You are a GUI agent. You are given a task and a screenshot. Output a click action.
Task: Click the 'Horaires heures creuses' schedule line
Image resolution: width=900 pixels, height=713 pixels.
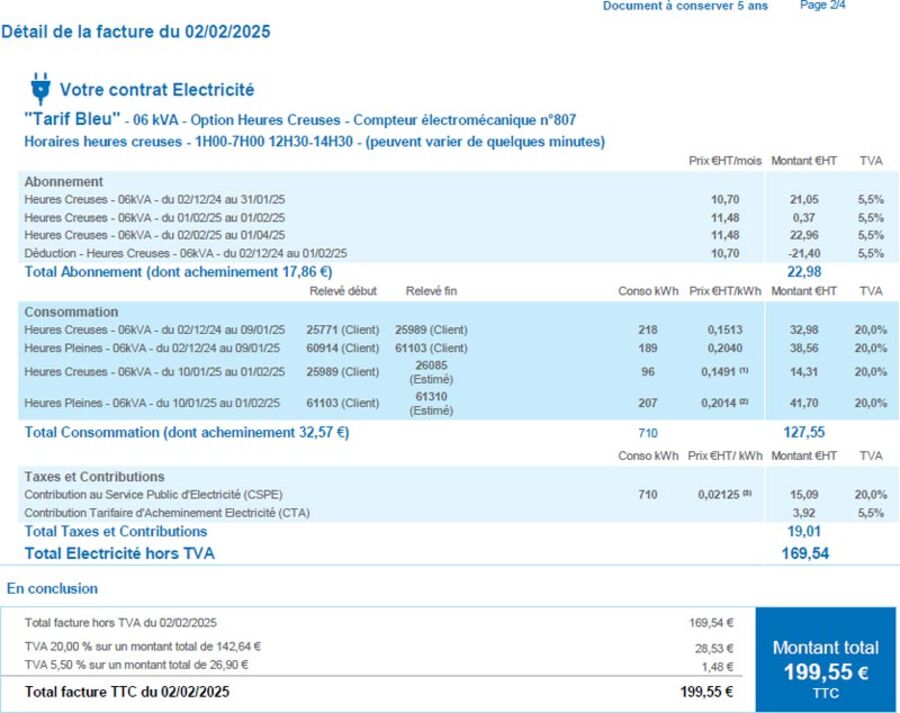(313, 142)
